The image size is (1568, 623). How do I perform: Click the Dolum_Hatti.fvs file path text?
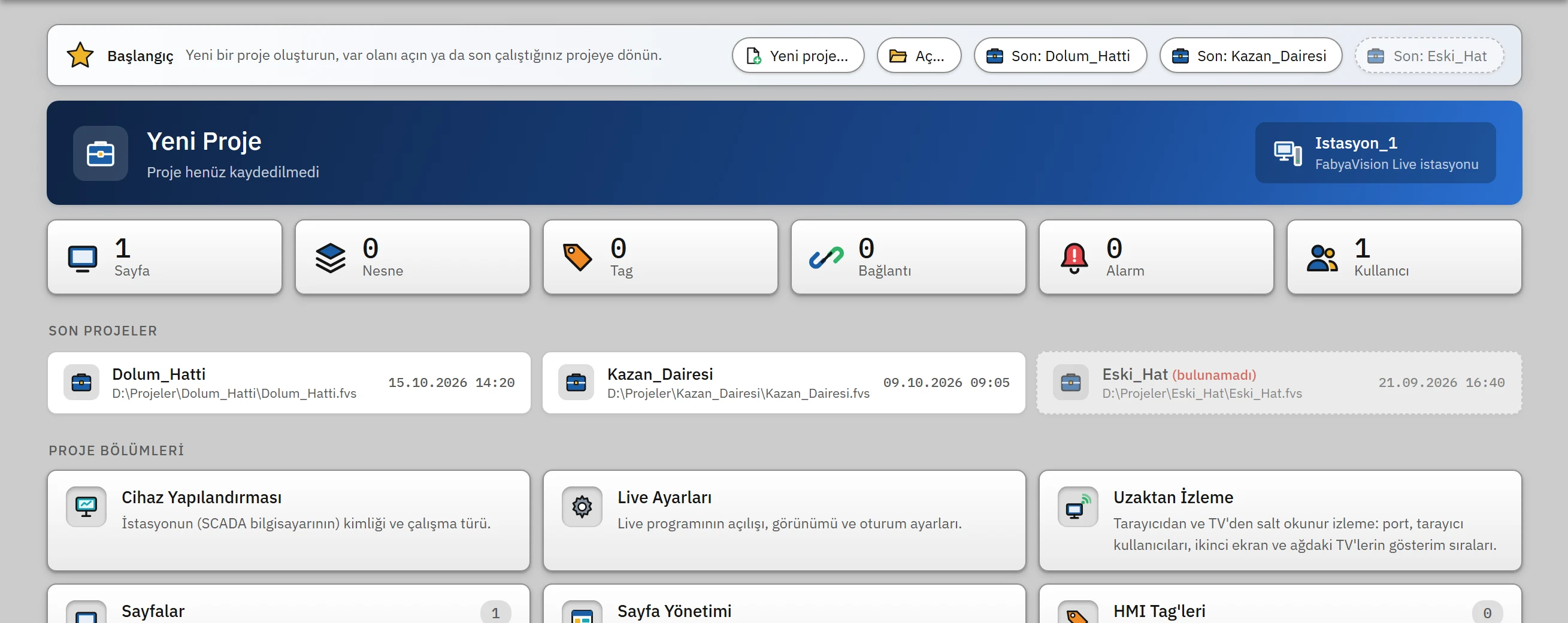pyautogui.click(x=234, y=394)
